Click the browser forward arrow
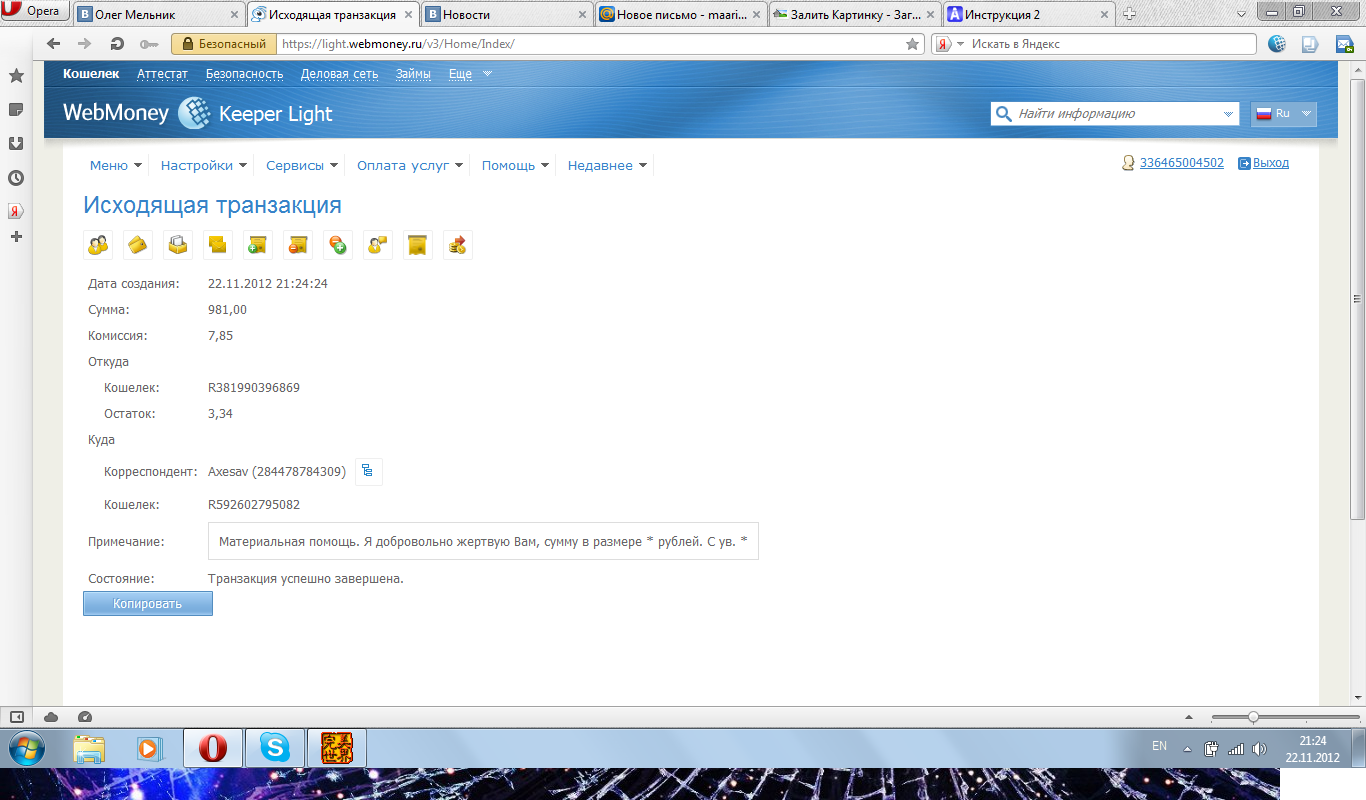The image size is (1366, 800). point(85,44)
